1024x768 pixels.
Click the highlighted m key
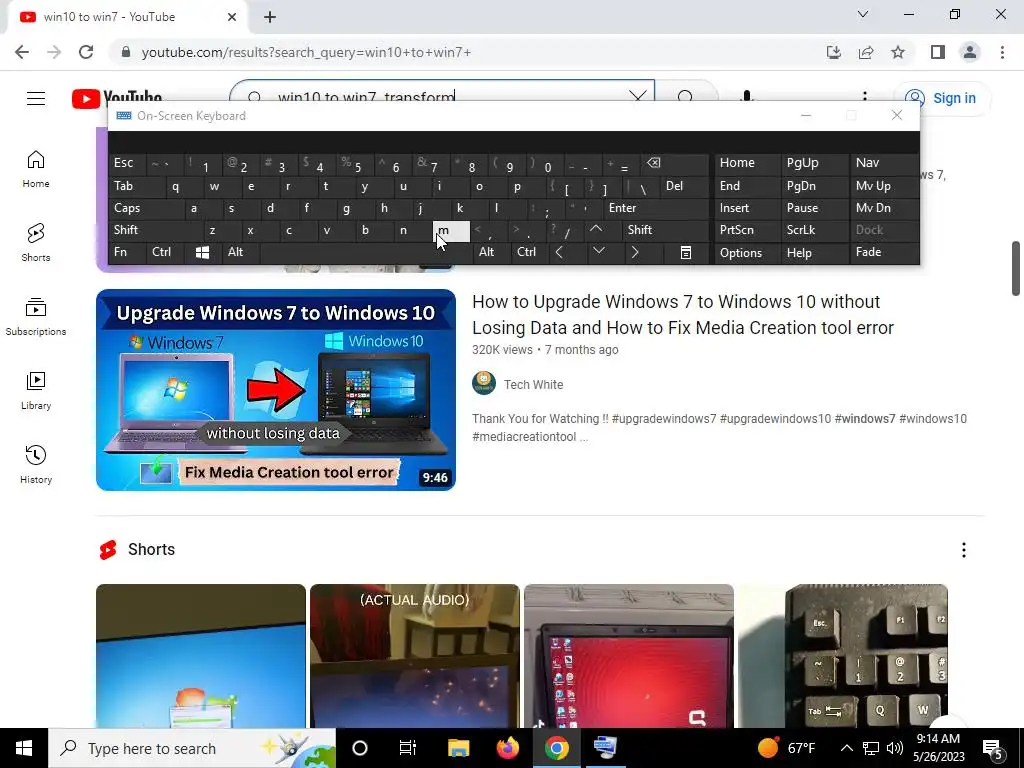click(x=451, y=231)
